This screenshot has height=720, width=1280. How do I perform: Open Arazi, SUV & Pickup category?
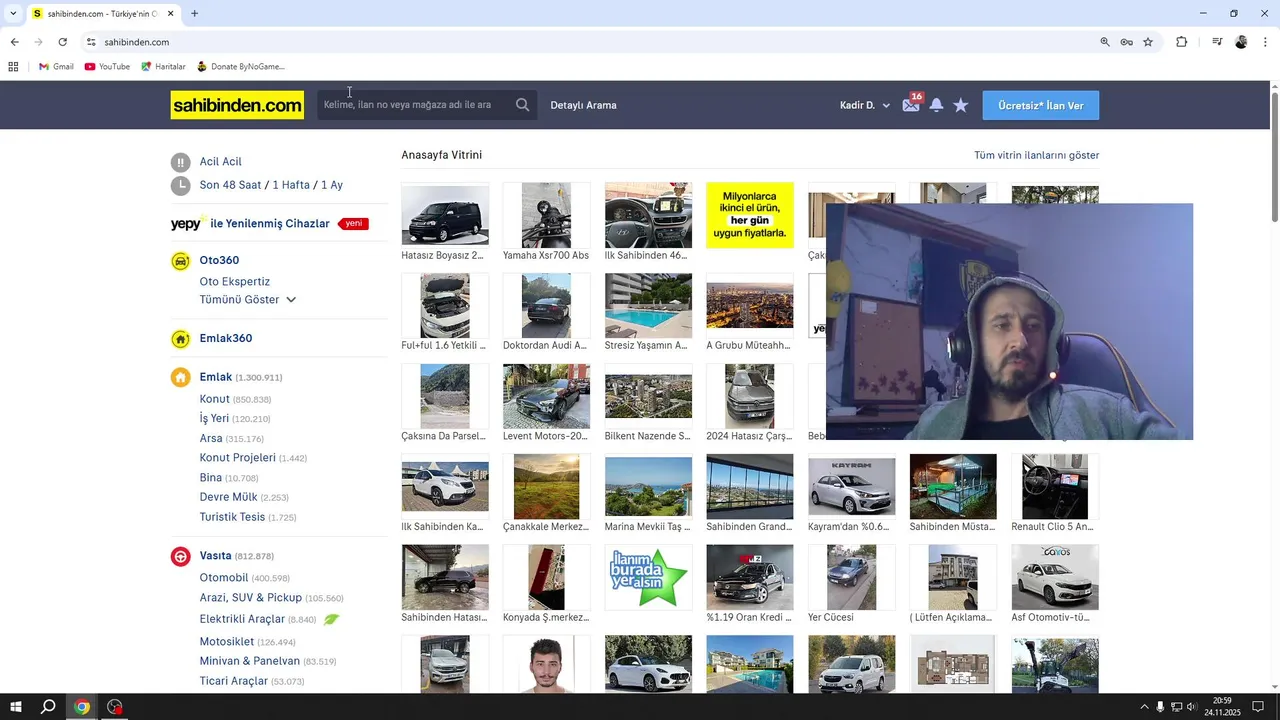pyautogui.click(x=251, y=598)
